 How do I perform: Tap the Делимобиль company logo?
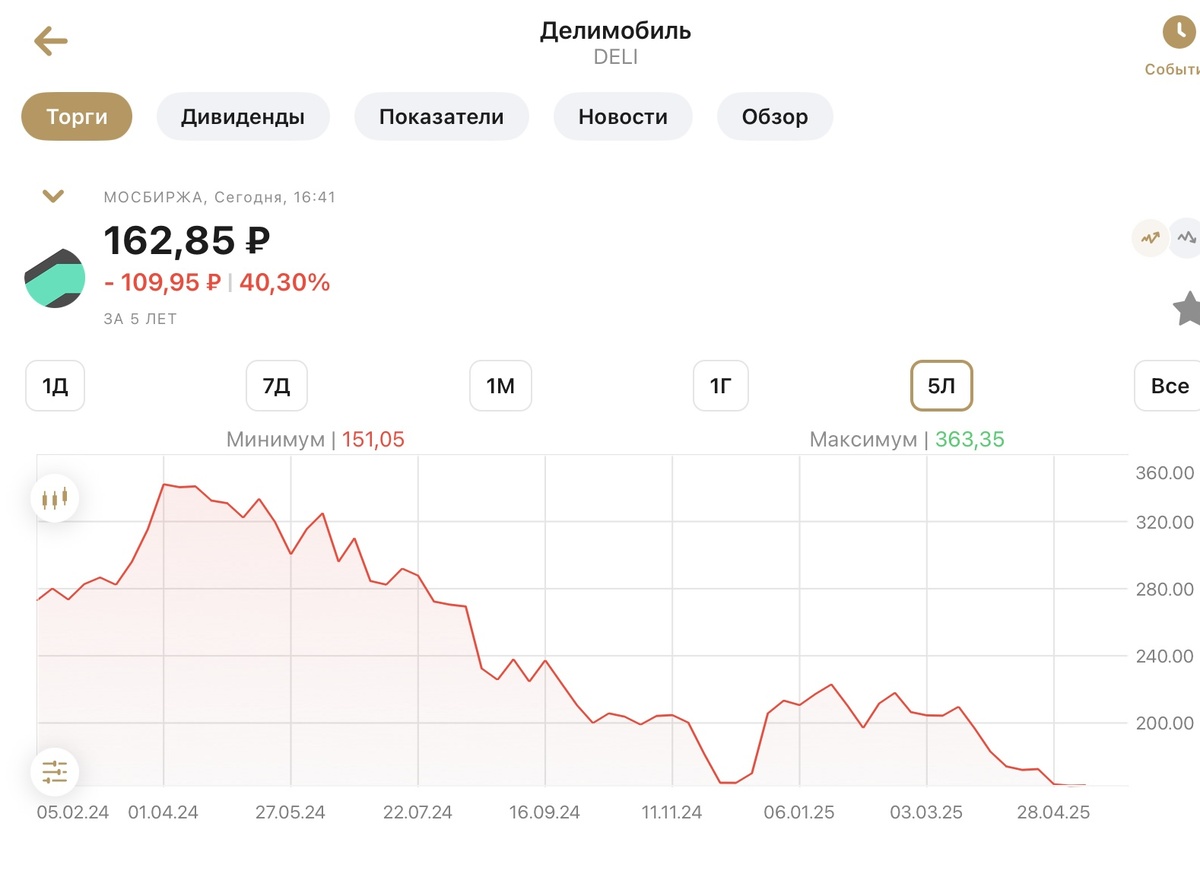(55, 278)
